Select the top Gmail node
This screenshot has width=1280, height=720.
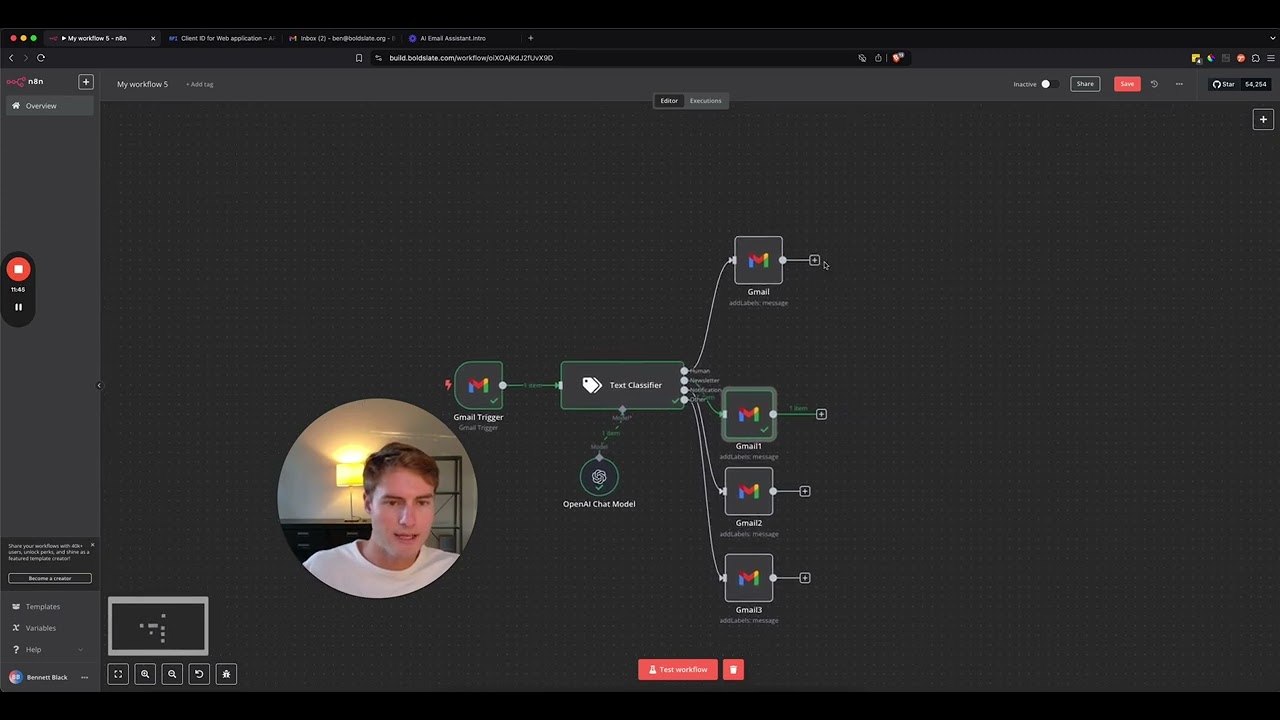click(758, 260)
